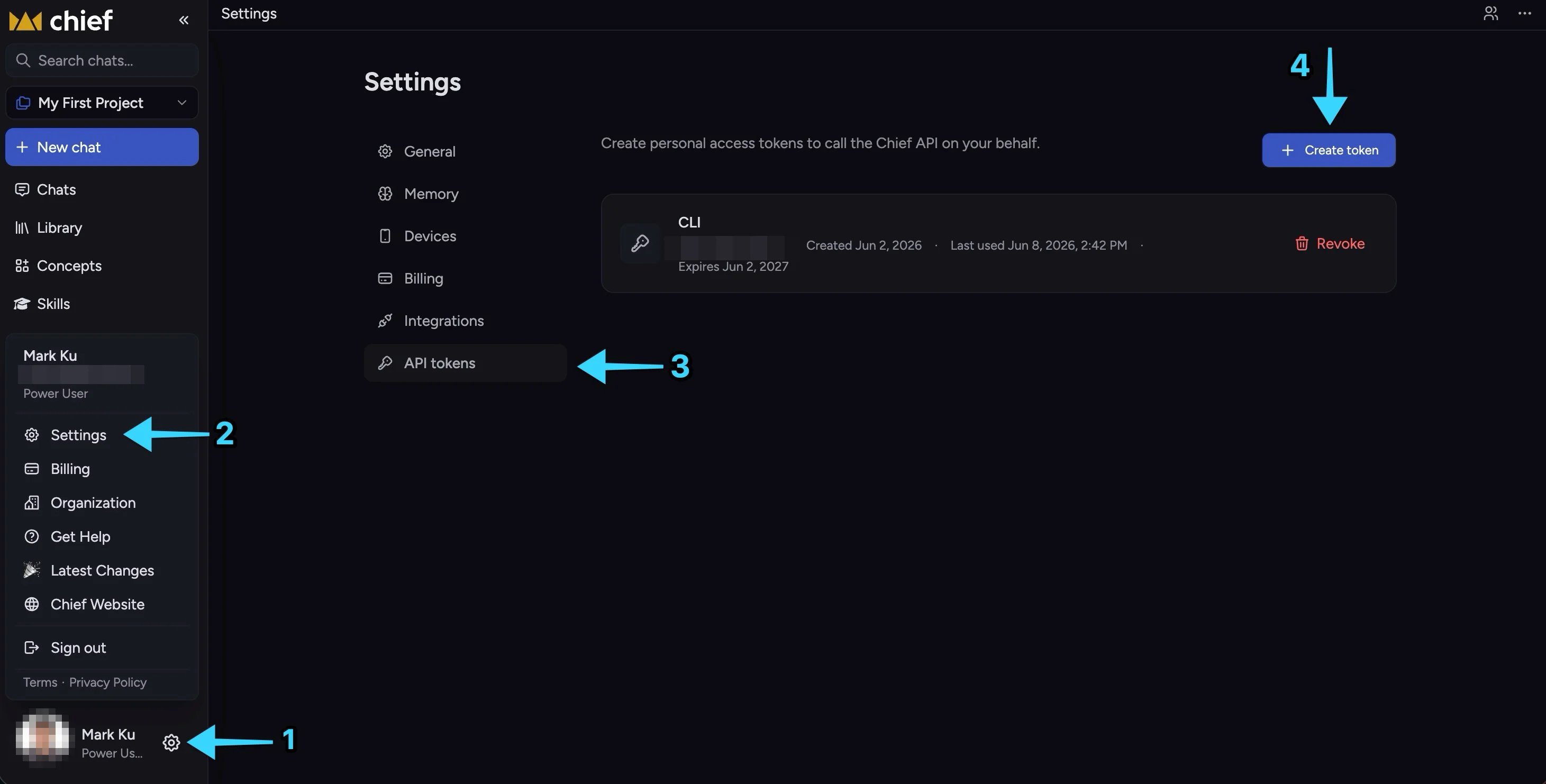Screen dimensions: 1546x784
Task: Click the Power User label in the popup
Action: coord(55,394)
